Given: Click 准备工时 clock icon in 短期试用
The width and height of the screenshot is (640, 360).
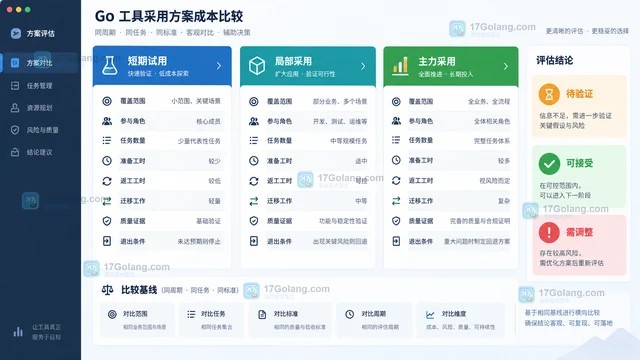Looking at the screenshot, I should click(x=107, y=161).
